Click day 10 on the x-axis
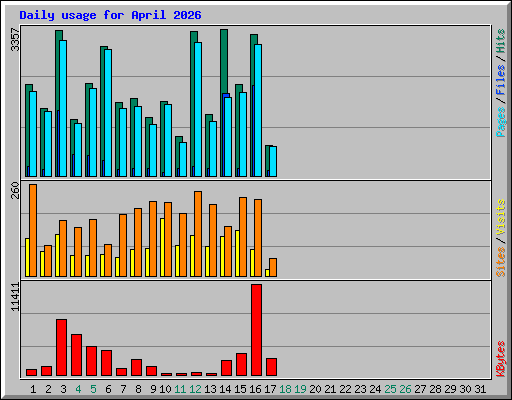Viewport: 512px width, 400px height. [165, 389]
